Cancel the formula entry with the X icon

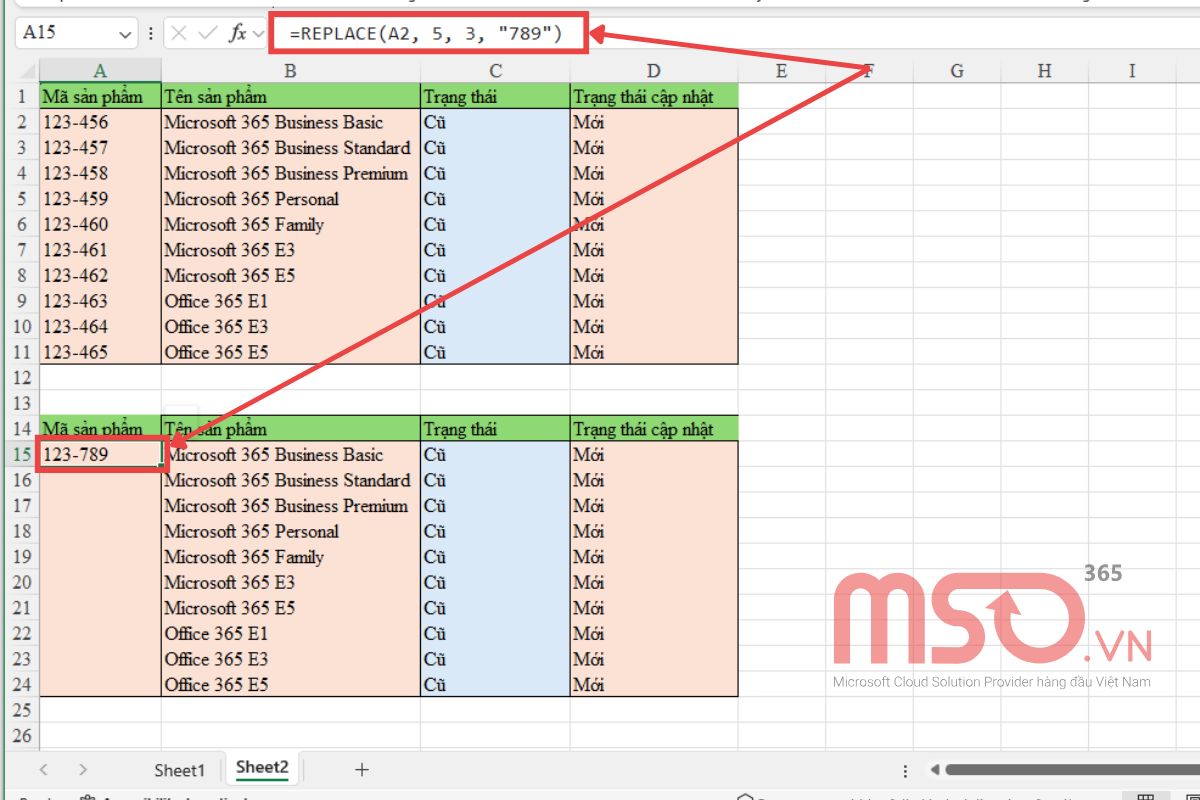pyautogui.click(x=179, y=33)
